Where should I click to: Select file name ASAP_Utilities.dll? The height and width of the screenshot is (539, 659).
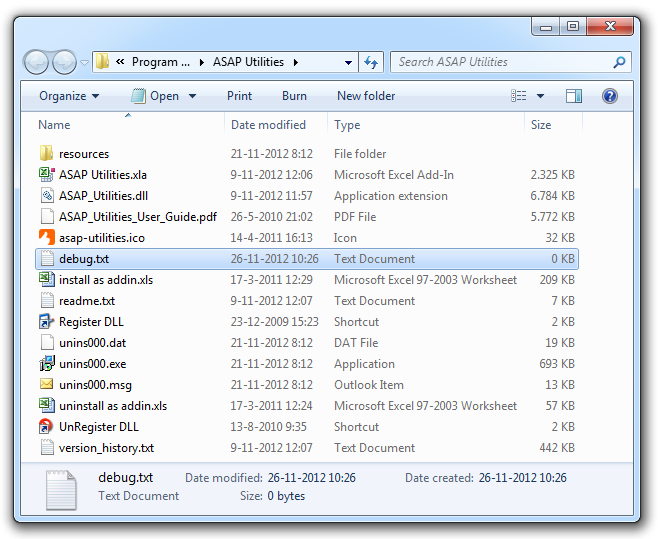pos(103,196)
